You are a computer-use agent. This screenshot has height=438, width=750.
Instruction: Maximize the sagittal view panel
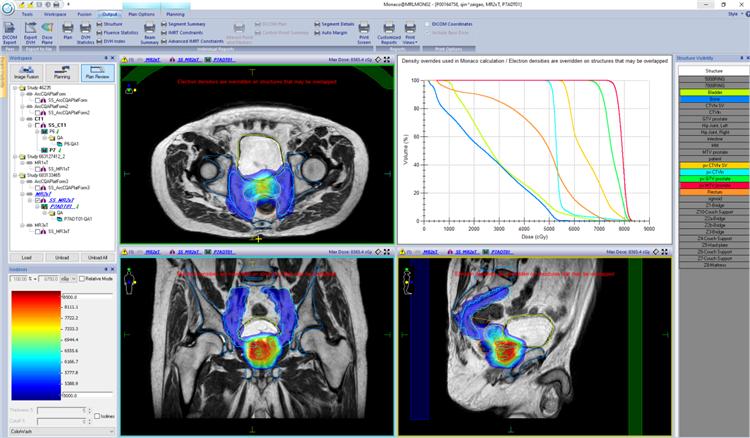tap(664, 252)
